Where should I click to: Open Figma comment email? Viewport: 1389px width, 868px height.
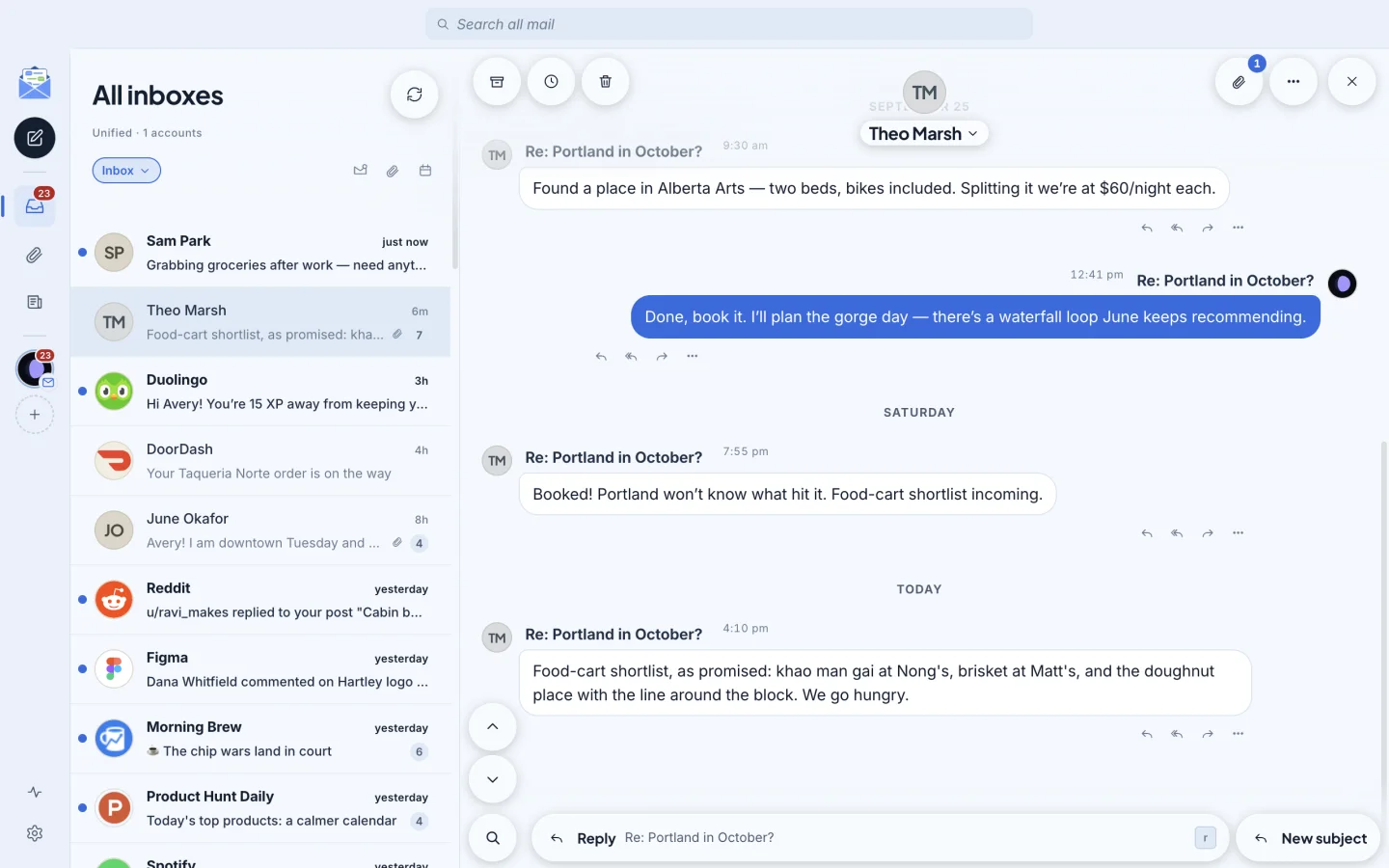click(260, 669)
